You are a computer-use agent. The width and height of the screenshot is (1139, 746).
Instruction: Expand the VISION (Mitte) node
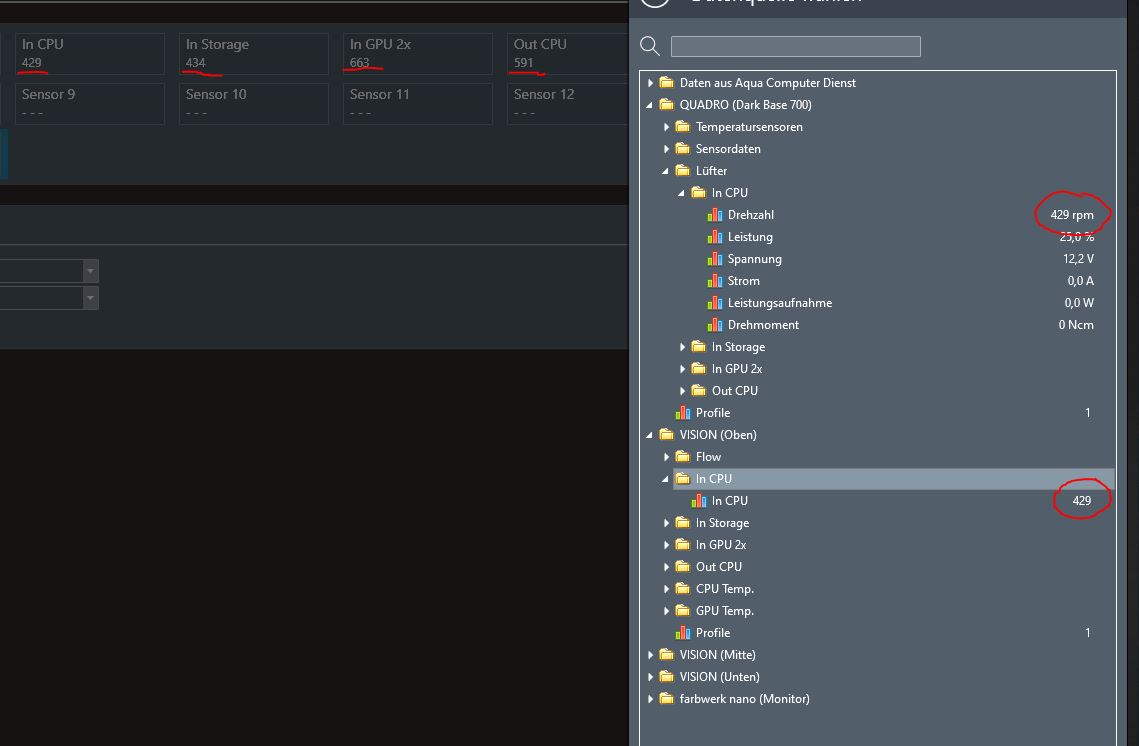[x=650, y=655]
